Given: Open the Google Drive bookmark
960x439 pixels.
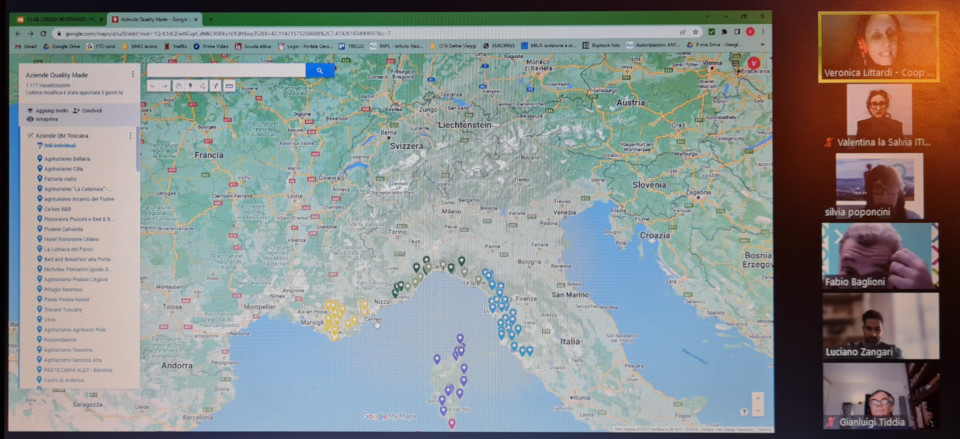Looking at the screenshot, I should [61, 45].
